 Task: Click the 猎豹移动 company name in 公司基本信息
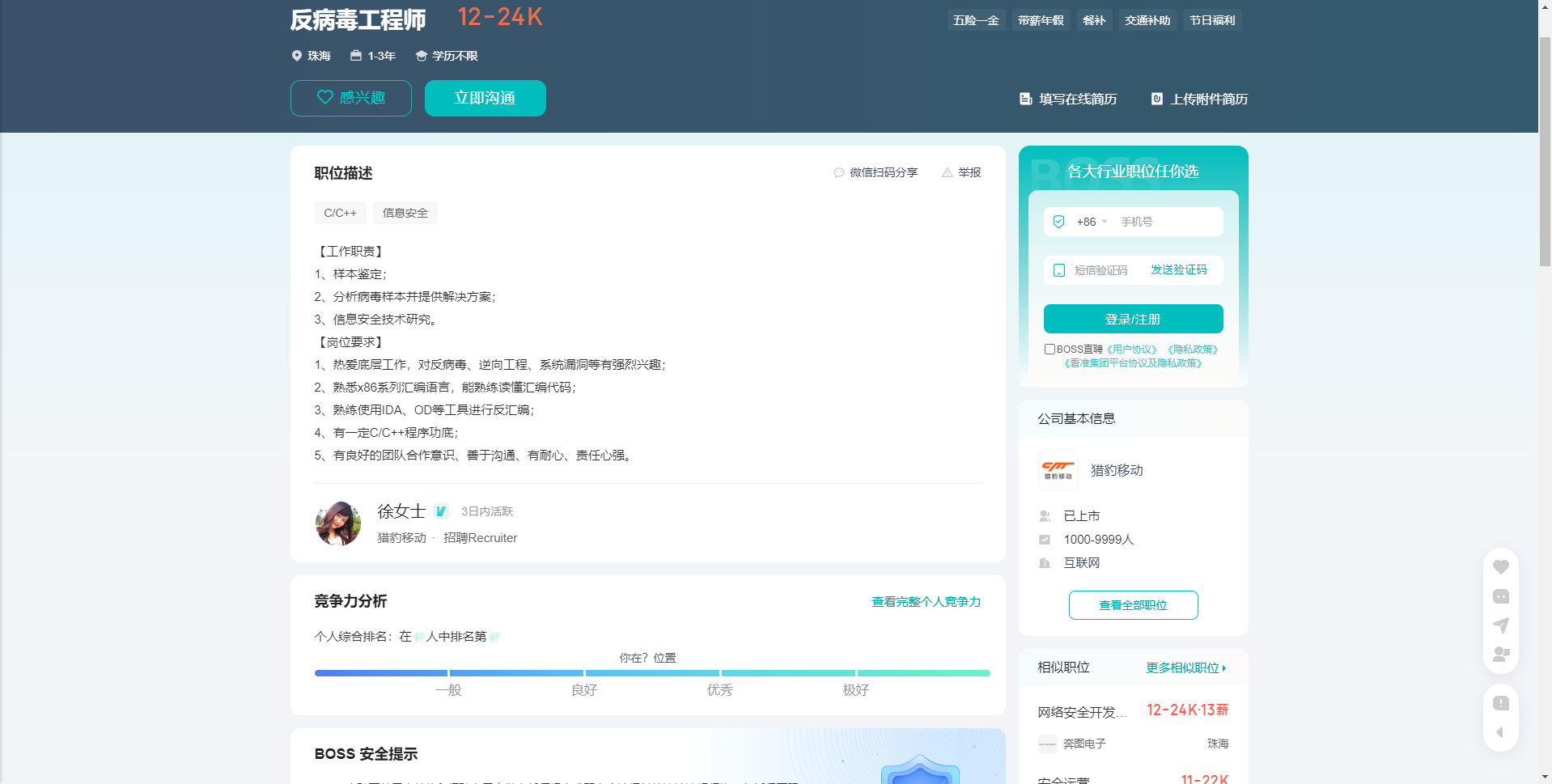(x=1117, y=471)
